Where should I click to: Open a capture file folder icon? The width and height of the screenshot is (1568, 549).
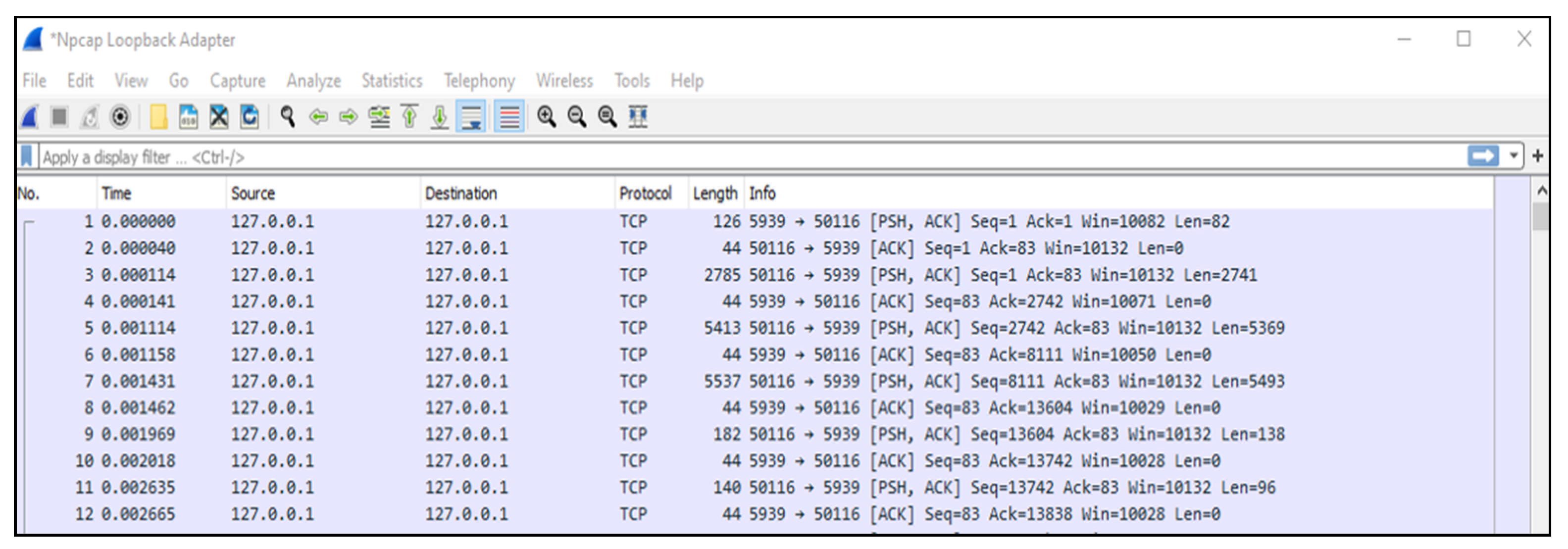(x=158, y=116)
